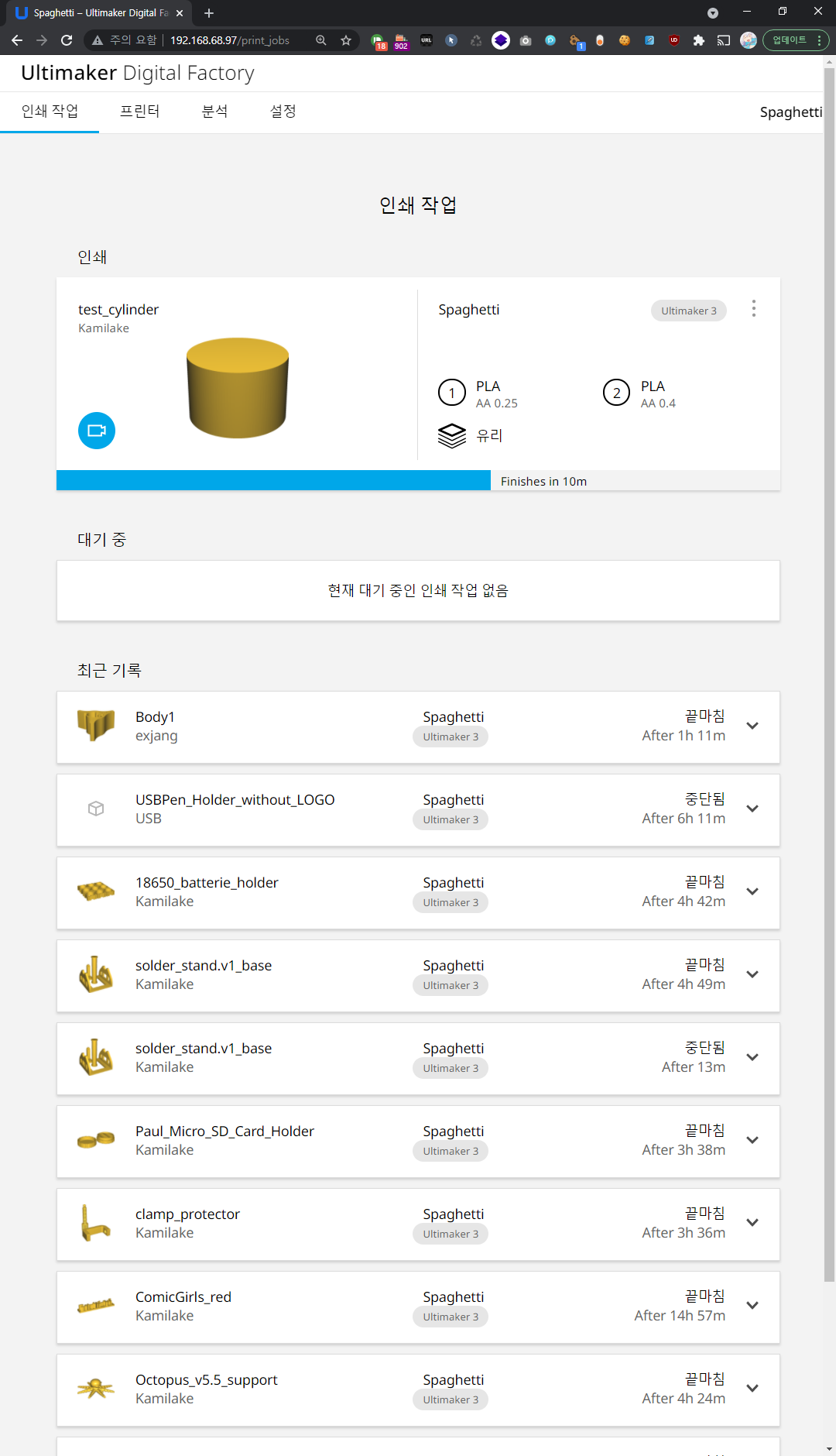
Task: Click the browser back arrow
Action: 17,40
